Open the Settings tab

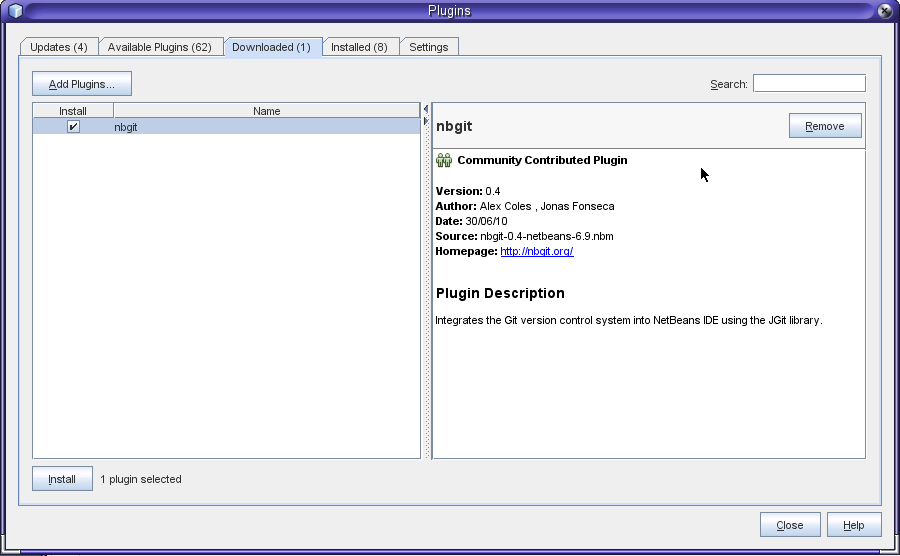coord(429,47)
